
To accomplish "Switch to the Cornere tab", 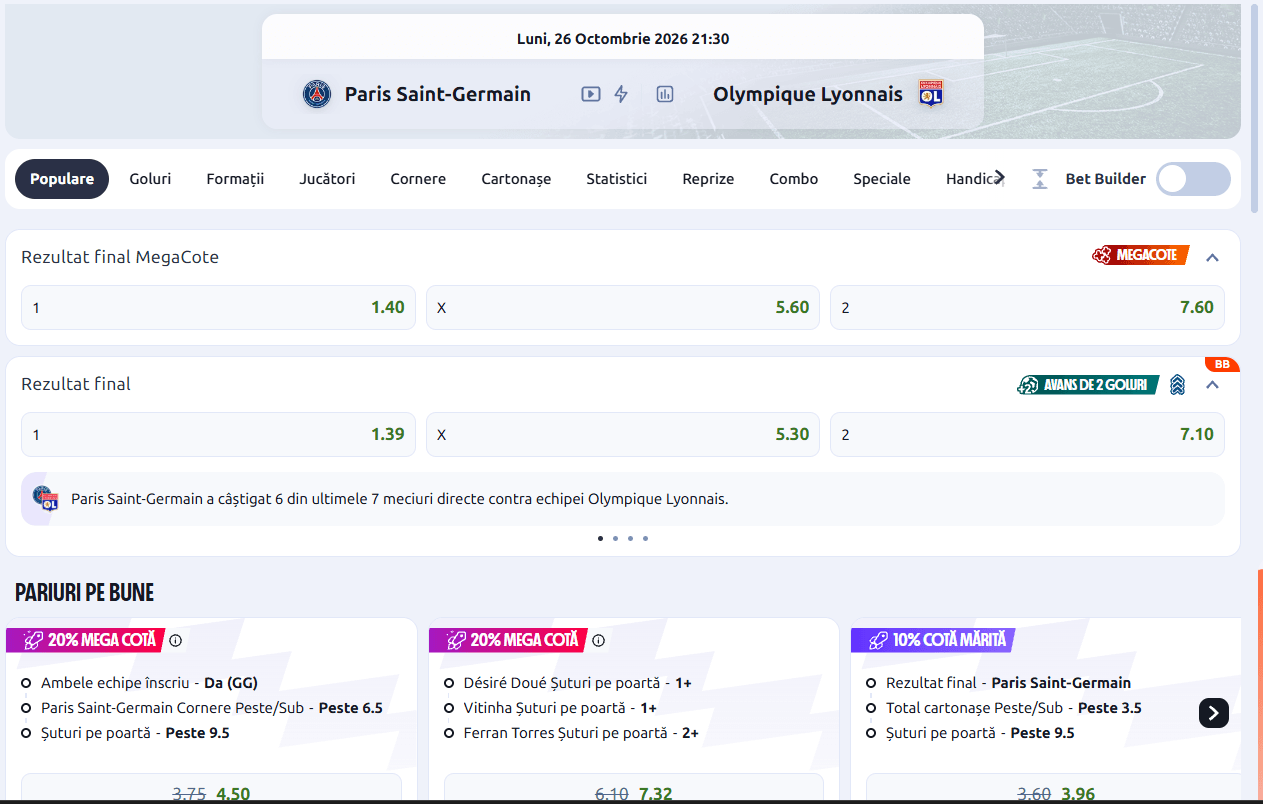I will [418, 179].
